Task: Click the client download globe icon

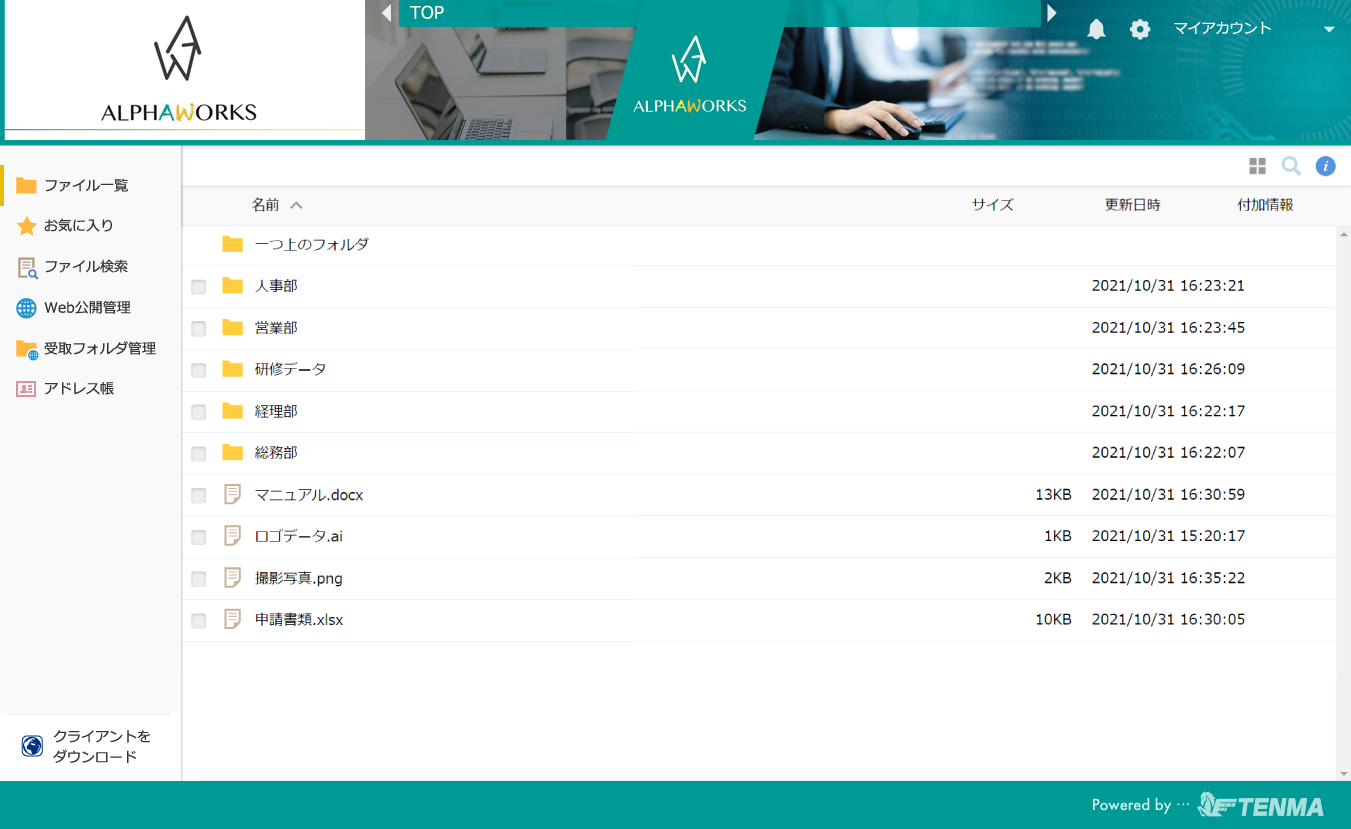Action: click(x=32, y=746)
